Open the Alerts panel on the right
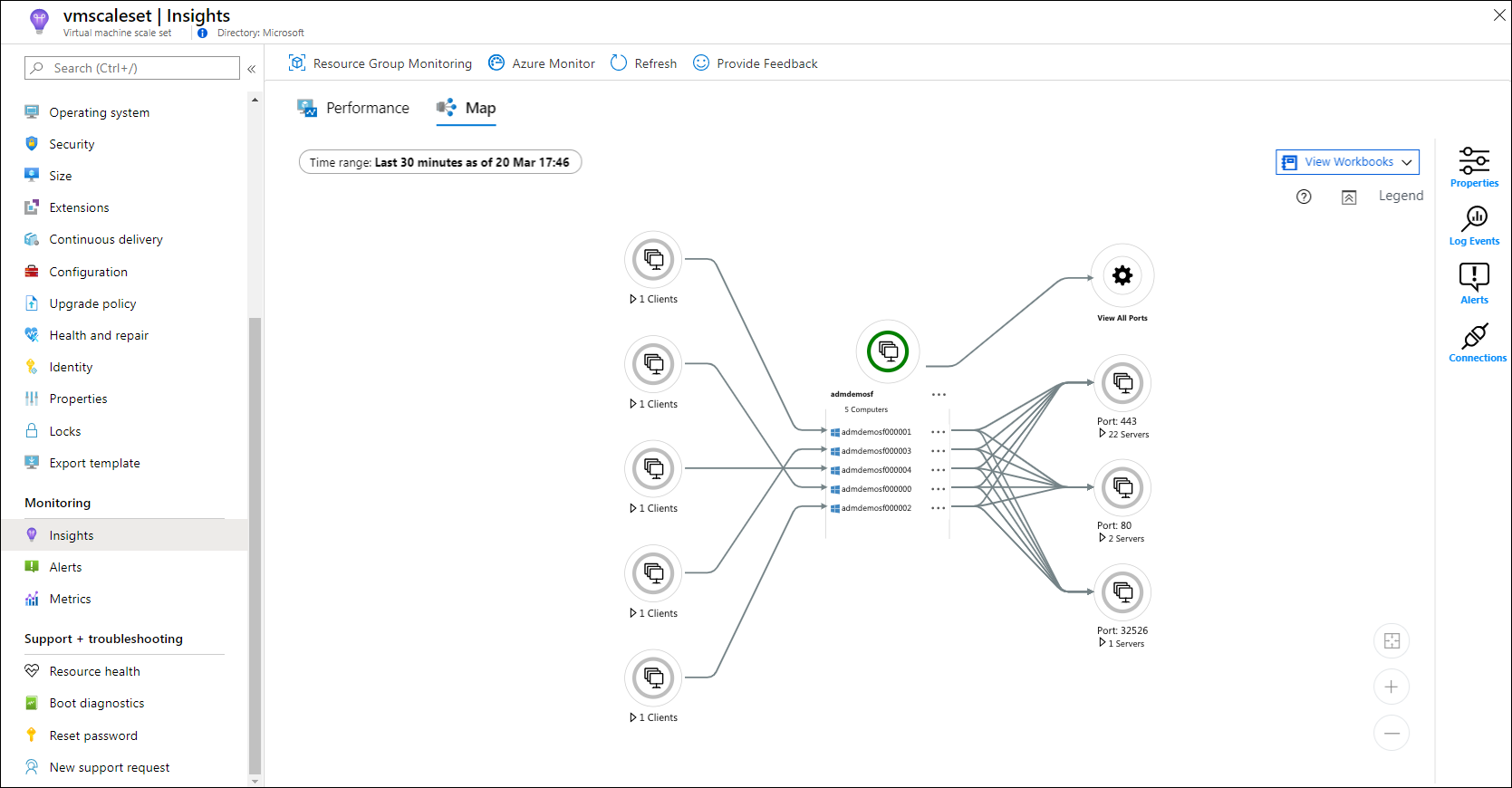Image resolution: width=1512 pixels, height=788 pixels. click(x=1474, y=278)
